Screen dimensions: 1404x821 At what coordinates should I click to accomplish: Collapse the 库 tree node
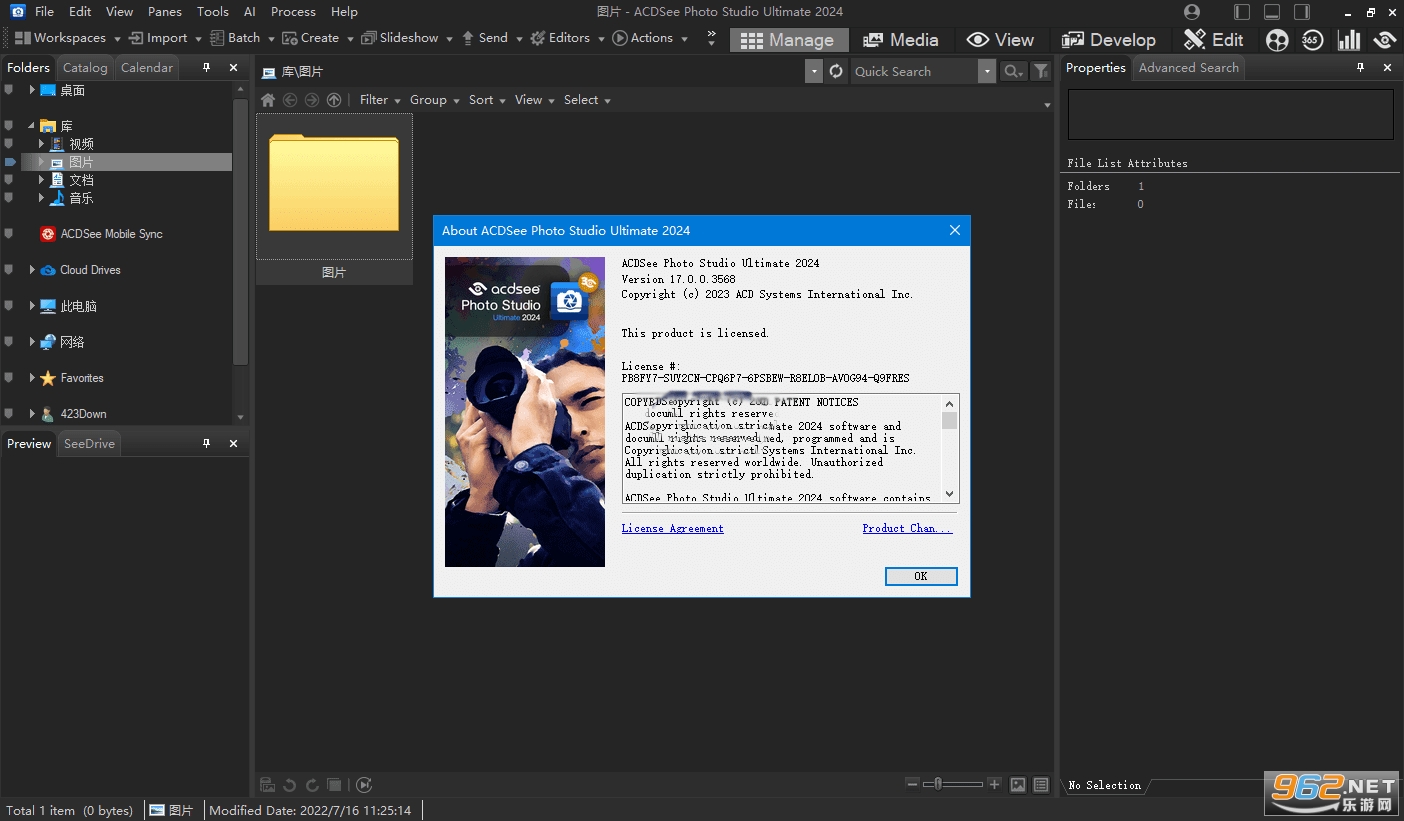point(32,126)
